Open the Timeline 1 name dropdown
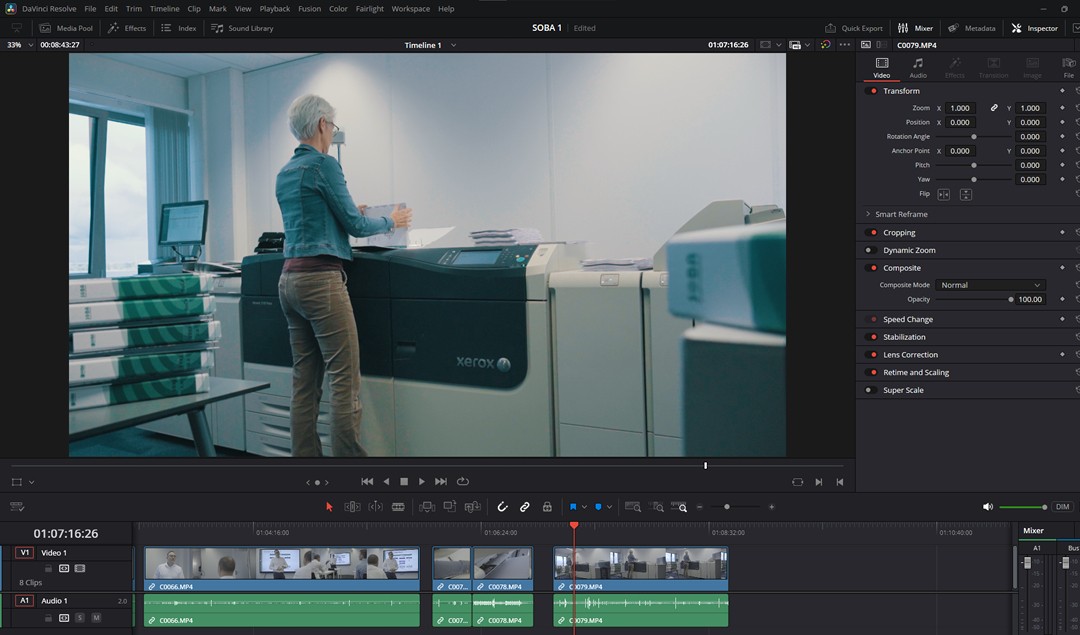1080x635 pixels. [x=453, y=45]
